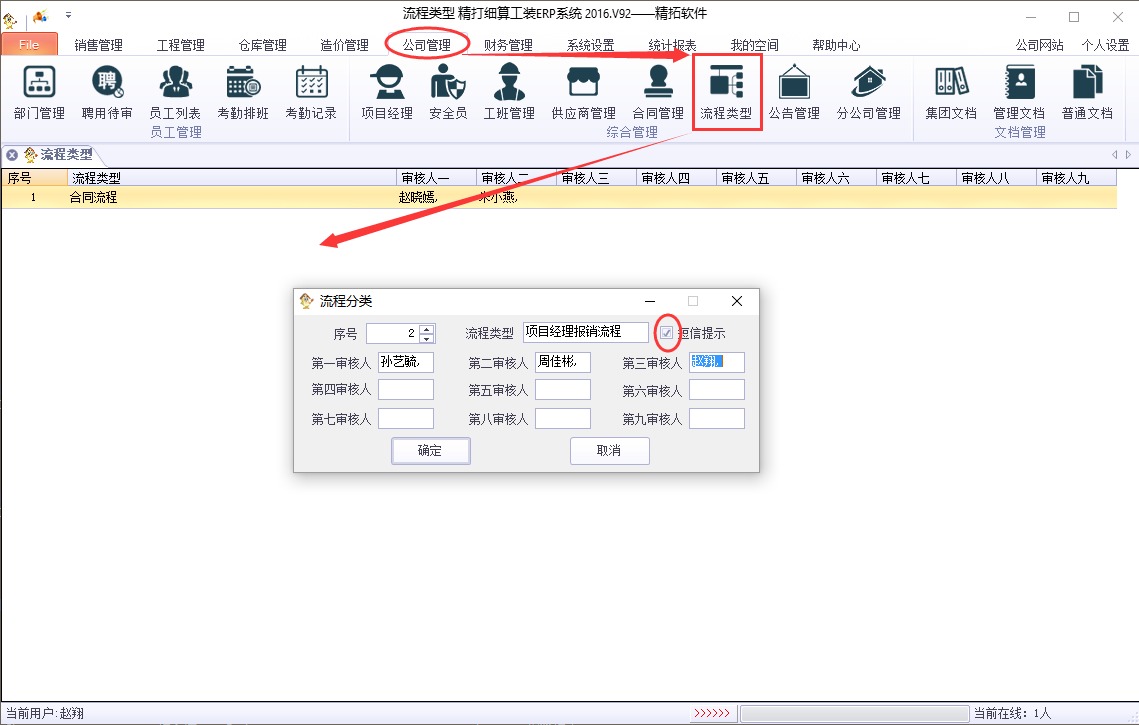Click the 确定 confirm button

pos(430,451)
